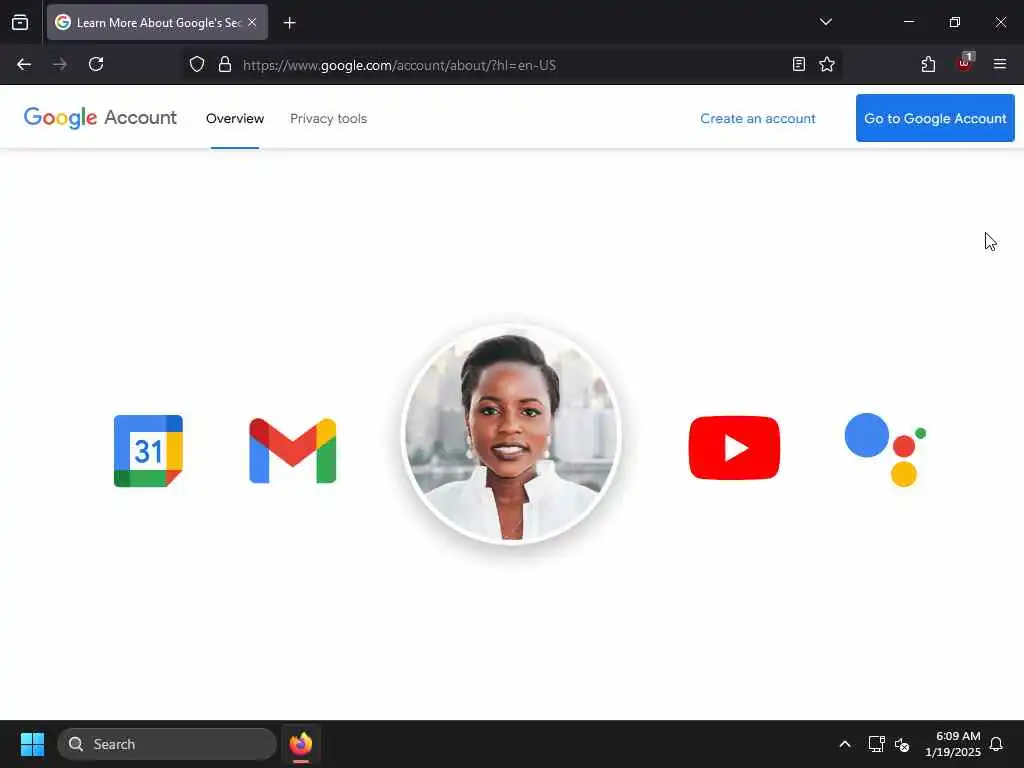Bookmark this page with star icon
The width and height of the screenshot is (1024, 768).
(827, 64)
